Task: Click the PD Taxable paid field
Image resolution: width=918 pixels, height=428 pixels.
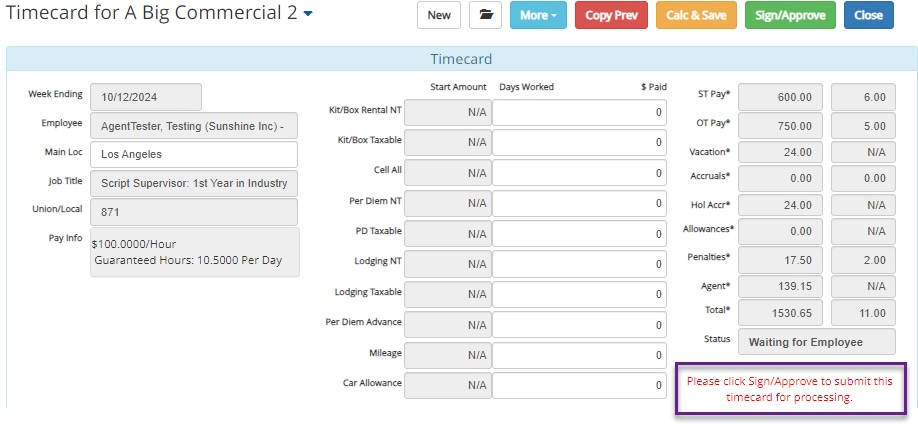Action: click(579, 234)
